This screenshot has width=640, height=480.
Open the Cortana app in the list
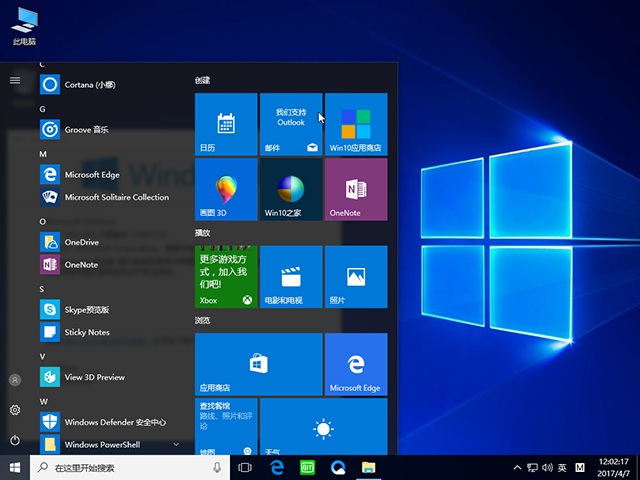coord(90,85)
